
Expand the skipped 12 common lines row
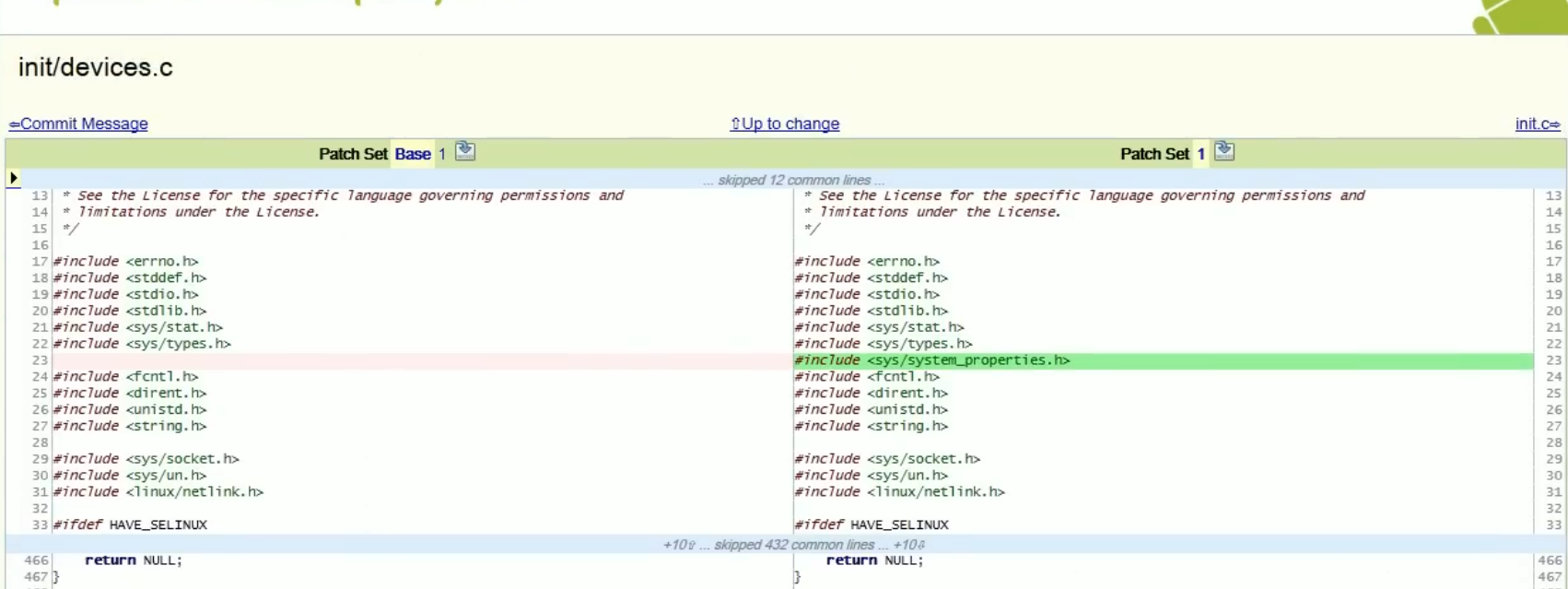793,180
